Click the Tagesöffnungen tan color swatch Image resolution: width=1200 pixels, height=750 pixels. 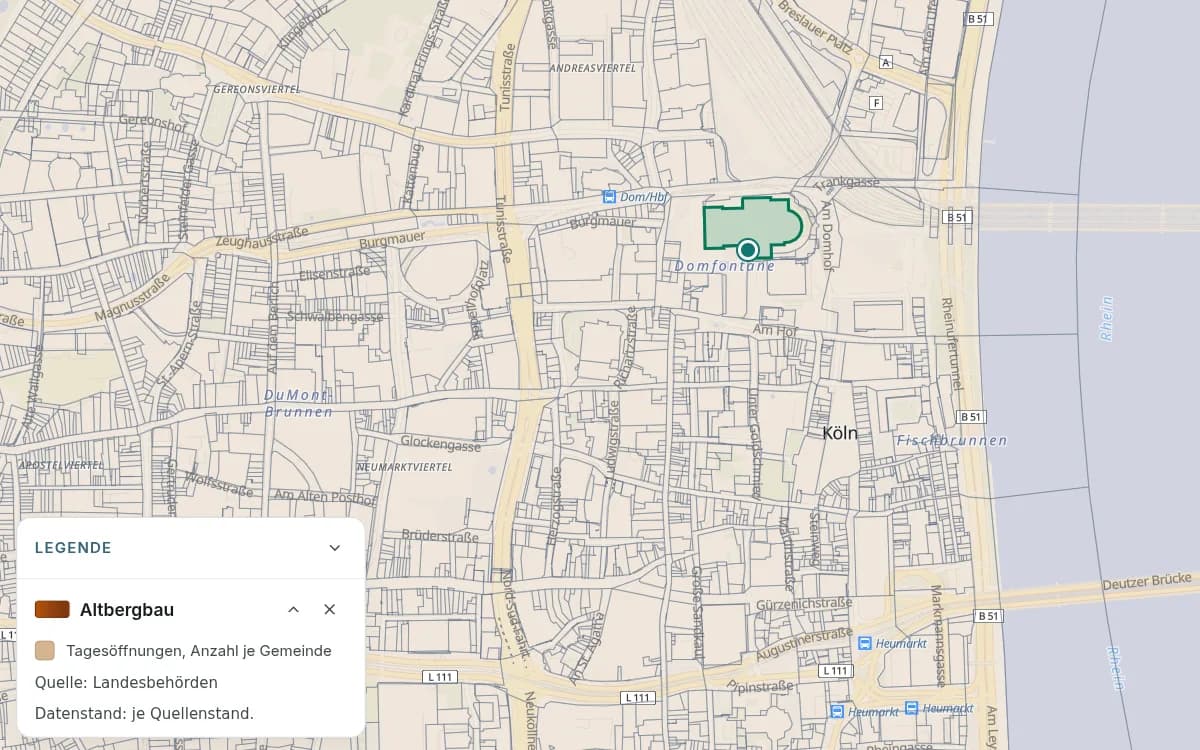[44, 651]
